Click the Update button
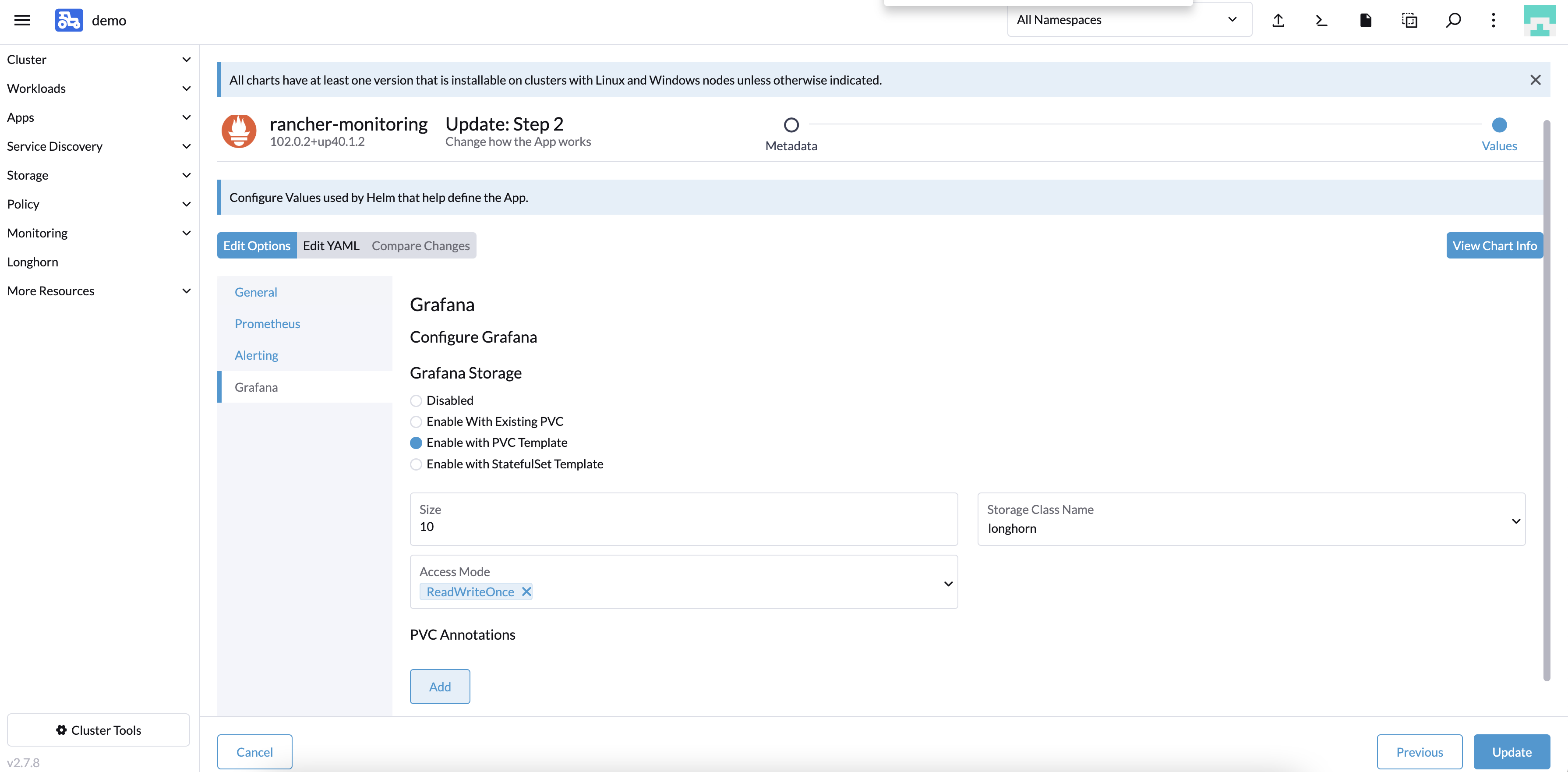Viewport: 1568px width, 772px height. pos(1511,751)
